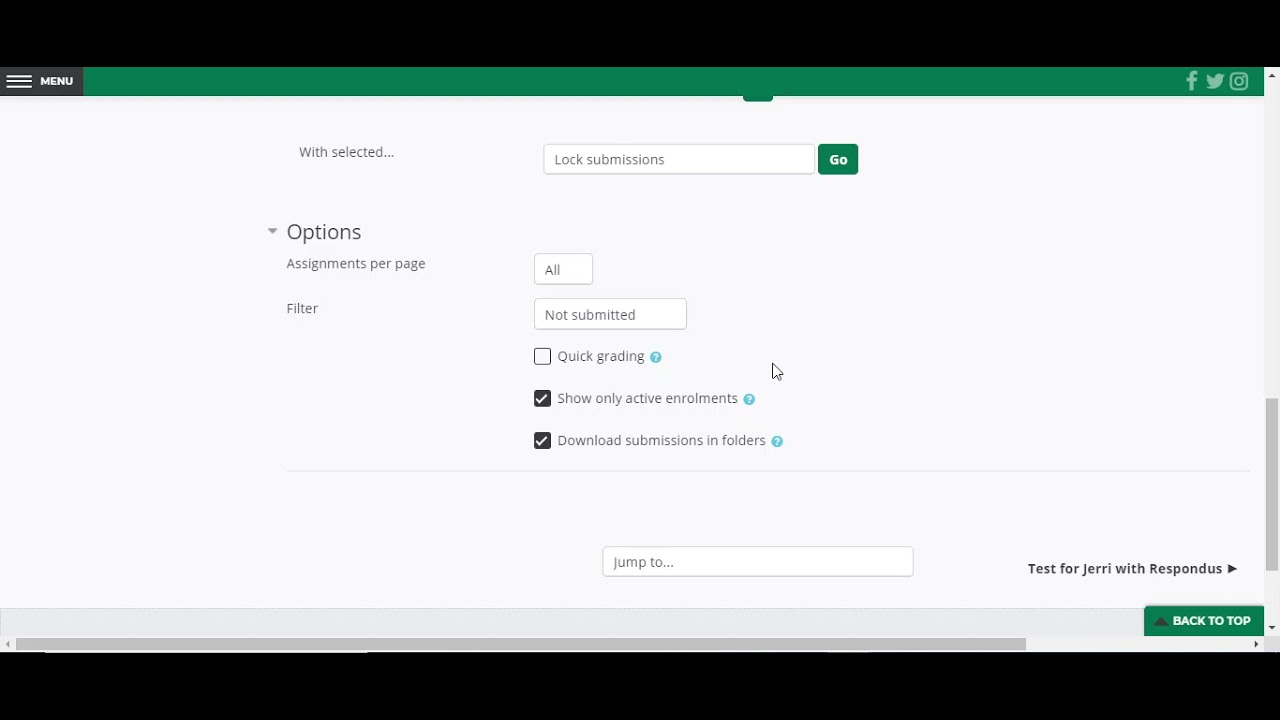This screenshot has width=1280, height=720.
Task: Click the With selected... label
Action: [x=346, y=152]
